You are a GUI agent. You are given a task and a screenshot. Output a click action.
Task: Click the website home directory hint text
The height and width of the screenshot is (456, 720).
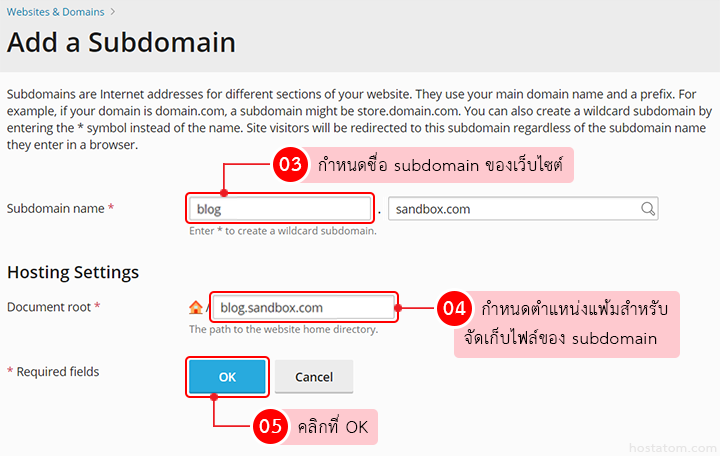pyautogui.click(x=283, y=329)
